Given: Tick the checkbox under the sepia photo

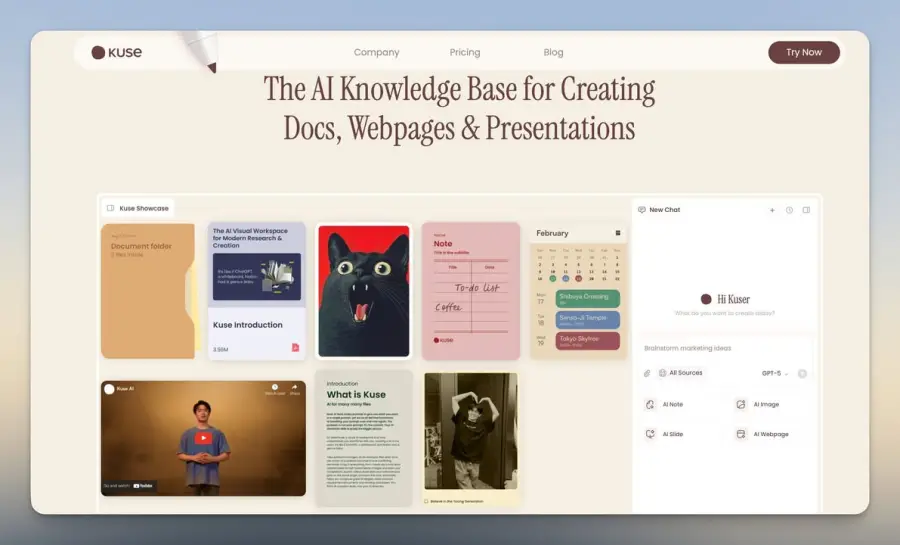Looking at the screenshot, I should click(x=426, y=501).
